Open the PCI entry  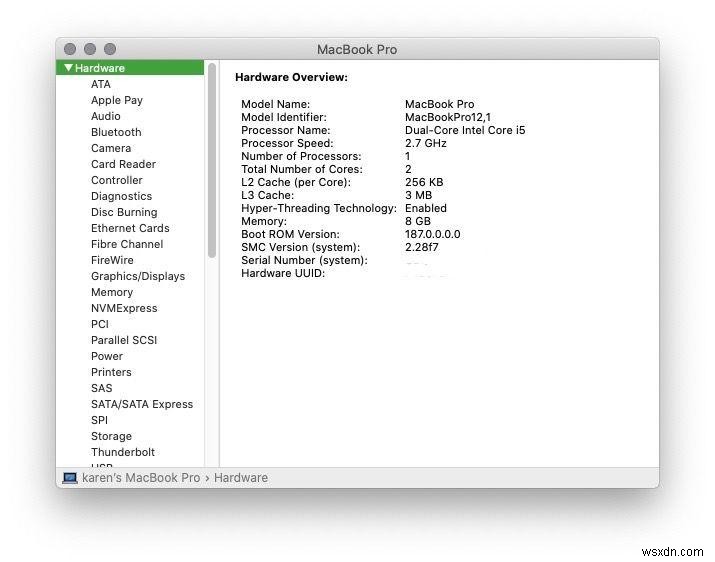coord(100,324)
